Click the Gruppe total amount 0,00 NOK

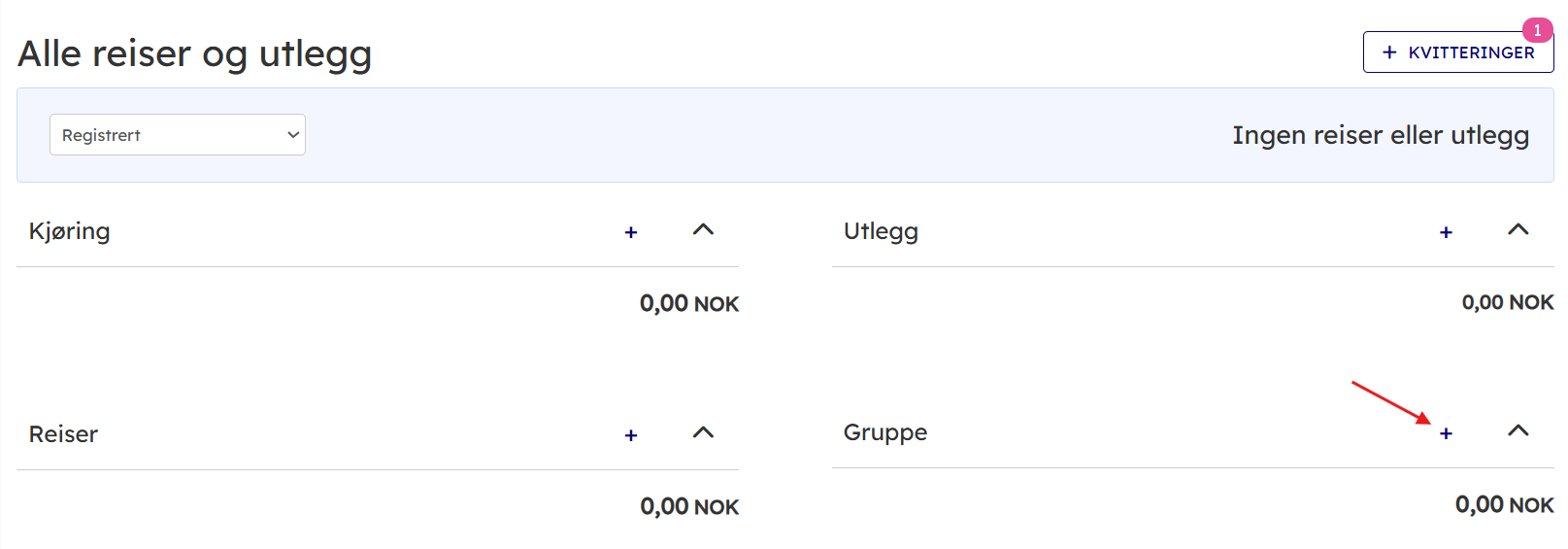click(1504, 505)
